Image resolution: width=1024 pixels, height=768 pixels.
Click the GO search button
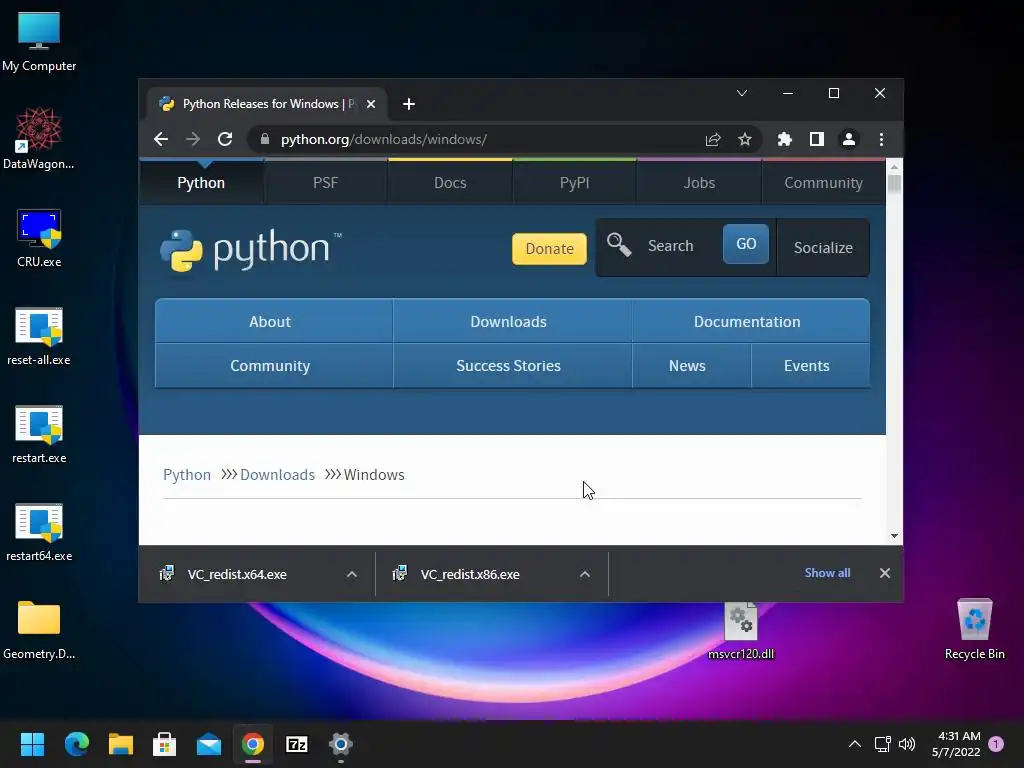pyautogui.click(x=746, y=244)
